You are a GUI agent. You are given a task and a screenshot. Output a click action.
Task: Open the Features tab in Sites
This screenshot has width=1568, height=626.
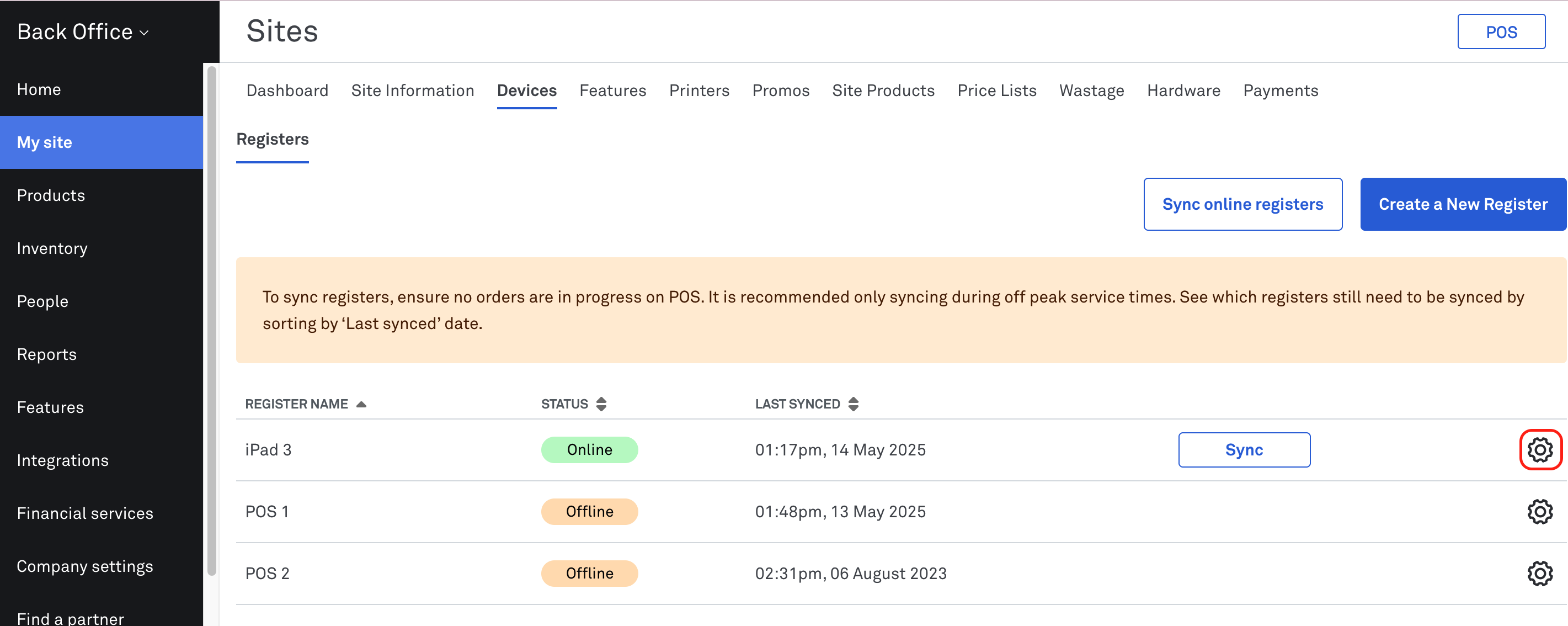[x=612, y=90]
